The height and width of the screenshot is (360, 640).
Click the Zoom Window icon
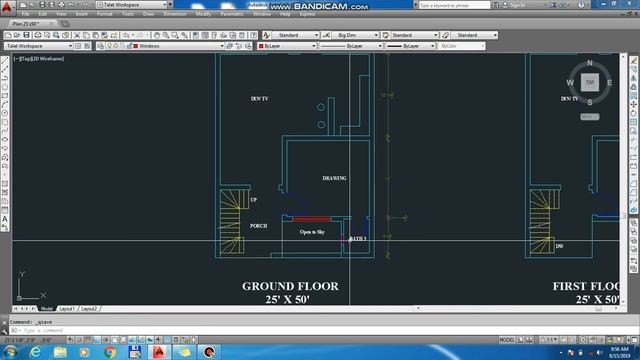[x=175, y=36]
